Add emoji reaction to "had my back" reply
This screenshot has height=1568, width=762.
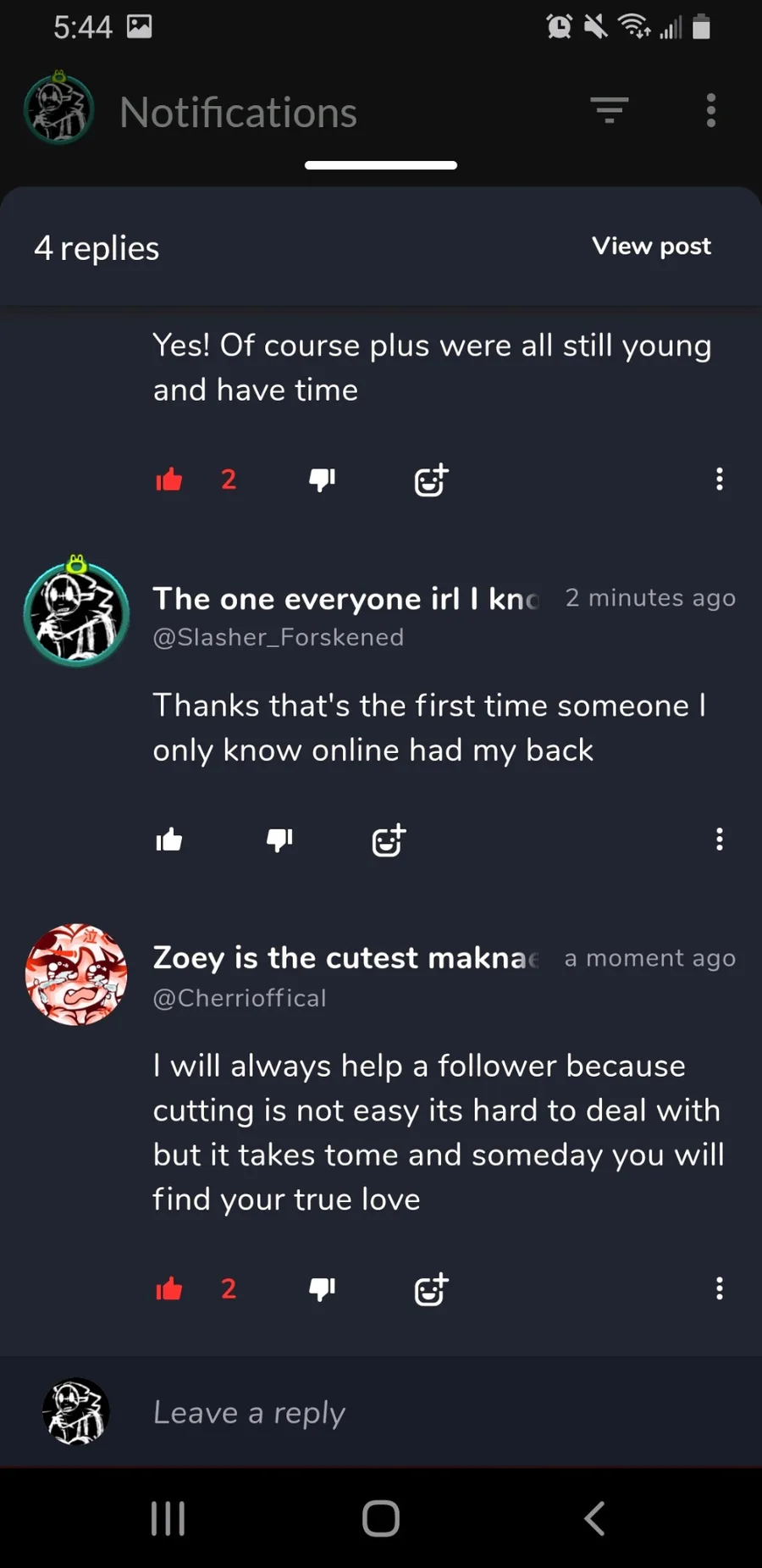(x=389, y=840)
